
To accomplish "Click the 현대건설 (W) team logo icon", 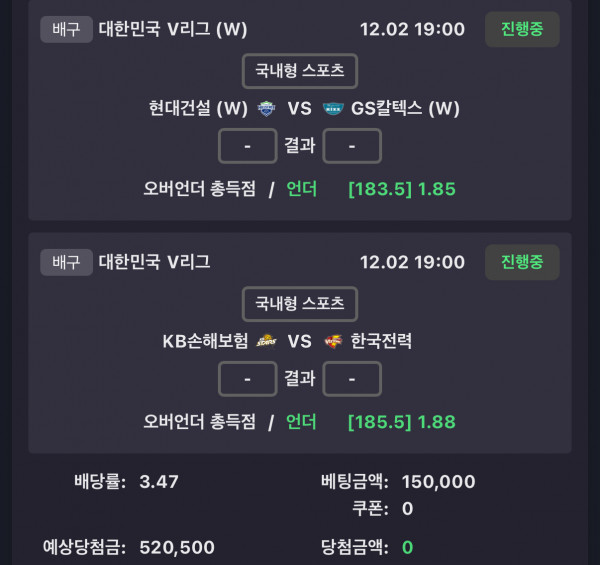I will click(265, 109).
